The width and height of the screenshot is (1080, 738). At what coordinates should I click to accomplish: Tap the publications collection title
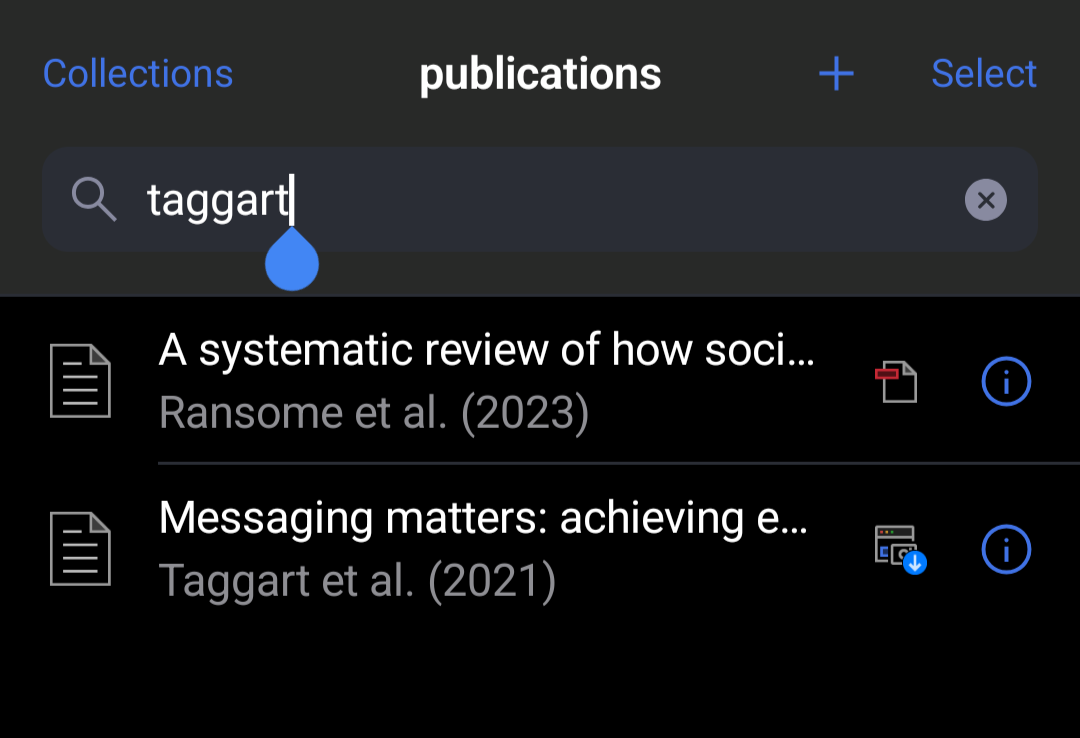click(540, 74)
